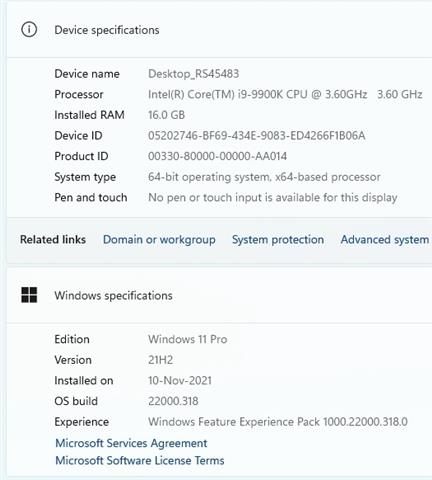Click the System type value text
This screenshot has height=480, width=432.
(264, 177)
